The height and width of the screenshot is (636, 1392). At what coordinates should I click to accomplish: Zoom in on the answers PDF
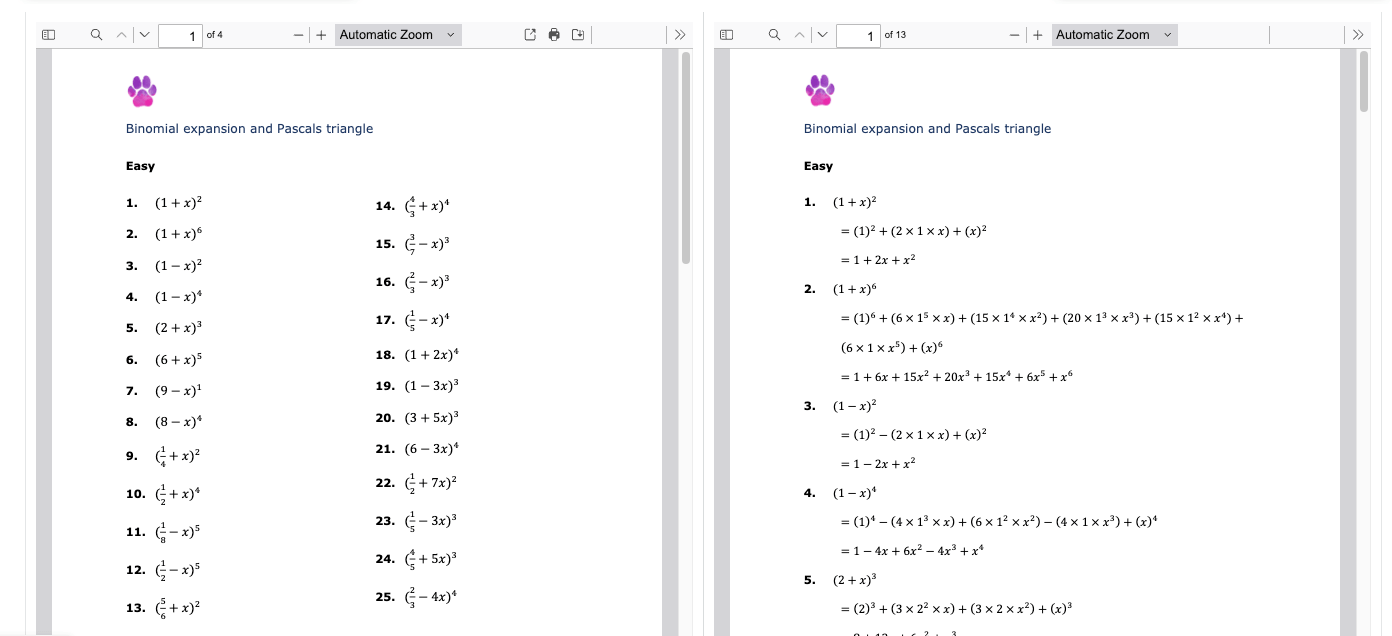(1037, 33)
